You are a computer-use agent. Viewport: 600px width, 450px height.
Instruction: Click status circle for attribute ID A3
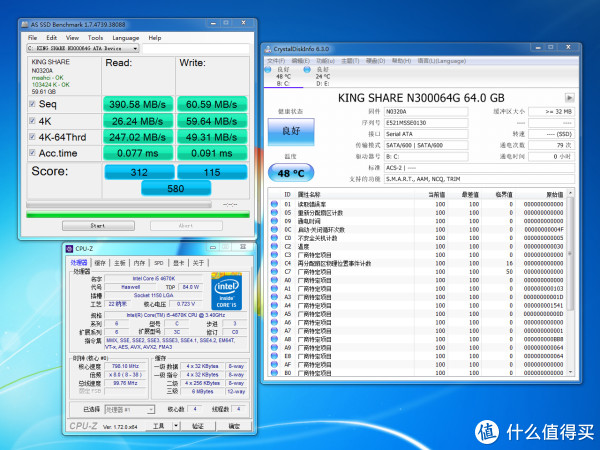point(274,297)
